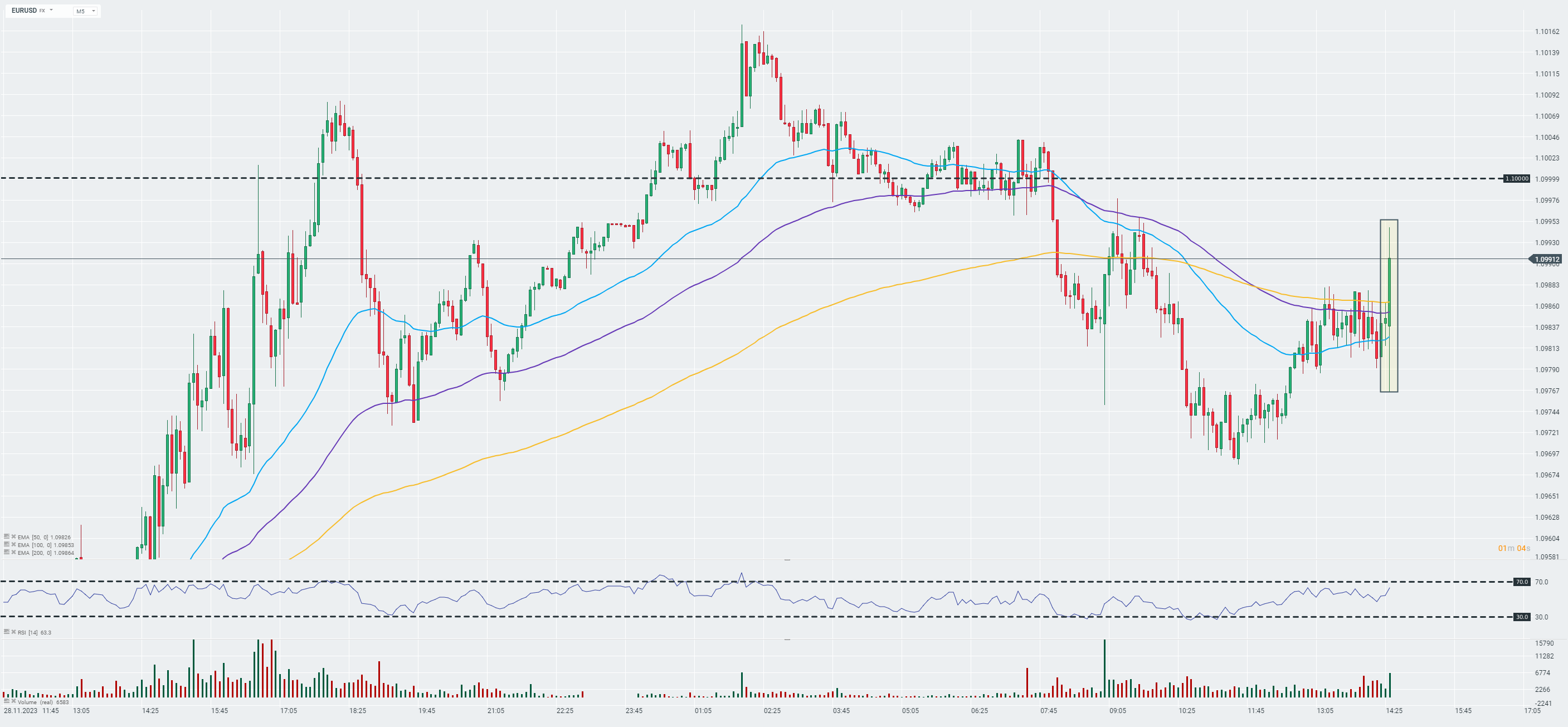Click the current price tag 1.09912
The height and width of the screenshot is (727, 1568).
(1547, 259)
